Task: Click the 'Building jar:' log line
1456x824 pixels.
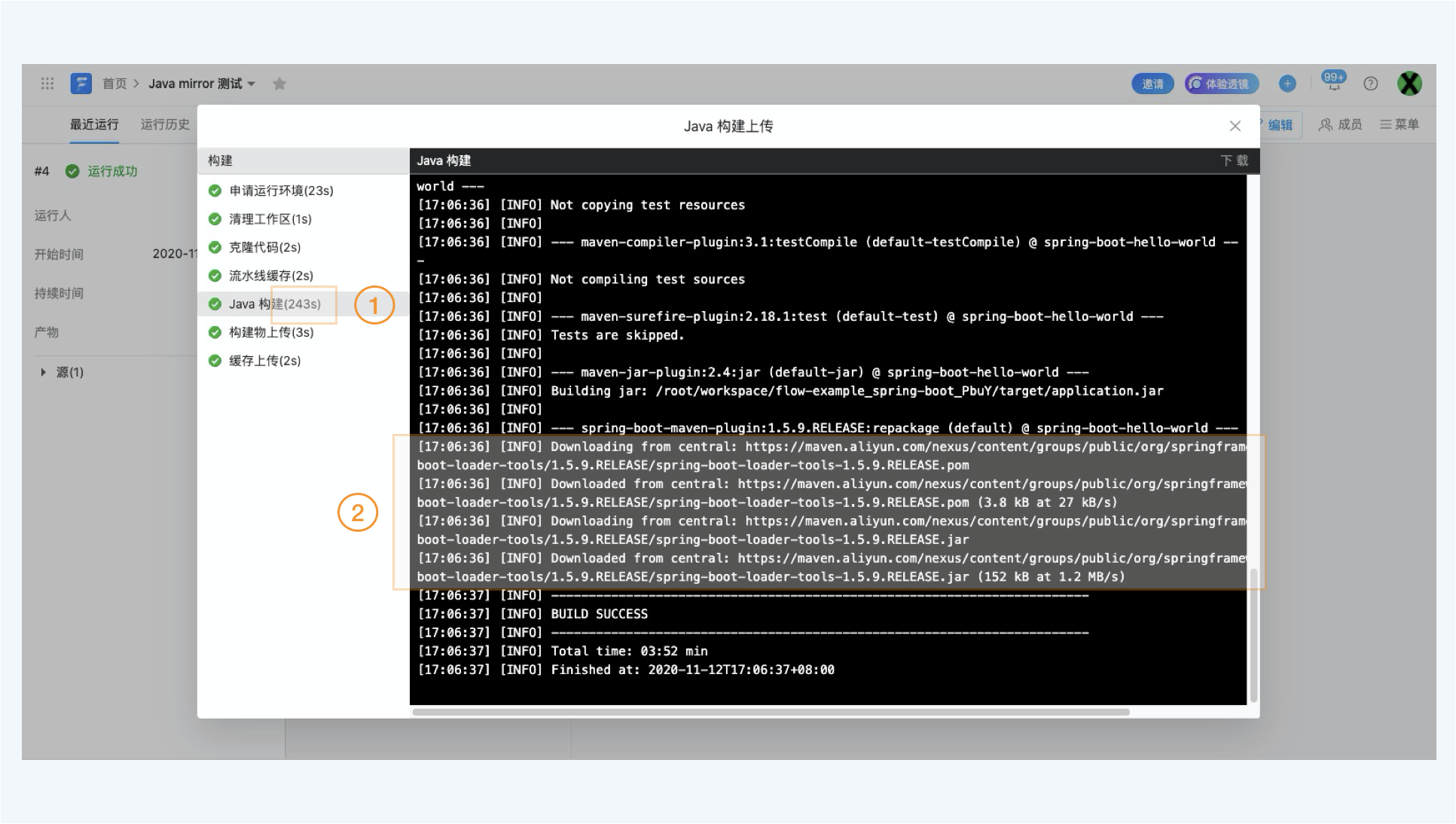Action: (x=790, y=391)
